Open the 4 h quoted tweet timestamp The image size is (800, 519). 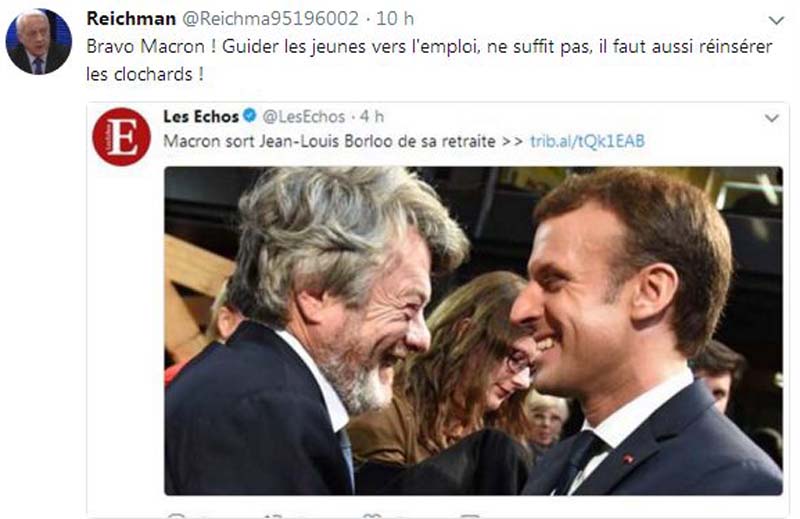[x=372, y=117]
